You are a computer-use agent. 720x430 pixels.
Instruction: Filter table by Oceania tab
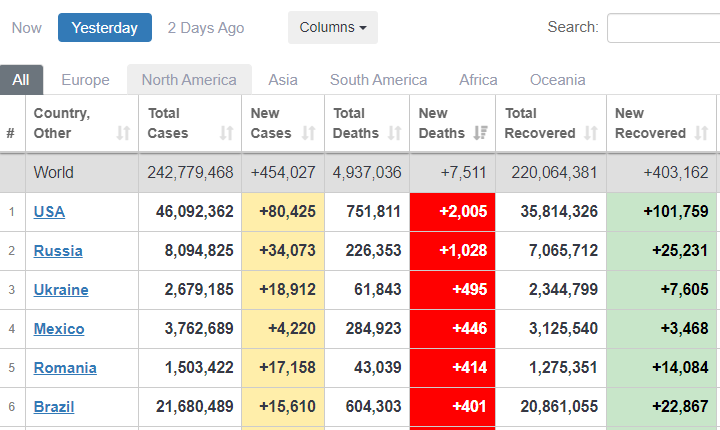[557, 80]
